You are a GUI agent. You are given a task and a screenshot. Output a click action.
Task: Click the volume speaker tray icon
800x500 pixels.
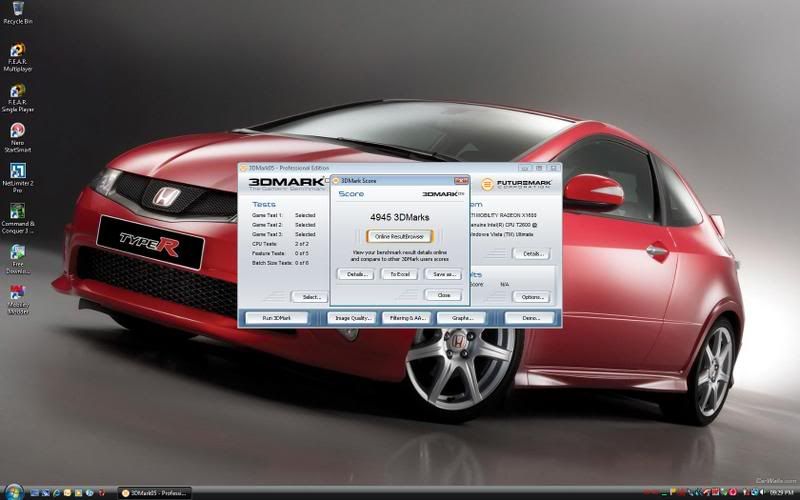coord(761,492)
